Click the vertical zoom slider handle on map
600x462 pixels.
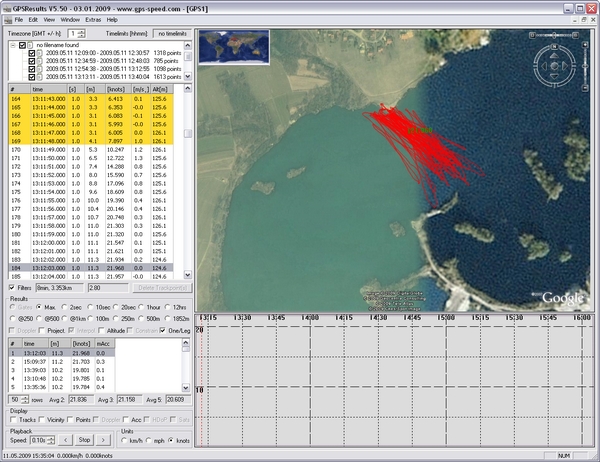tap(585, 67)
